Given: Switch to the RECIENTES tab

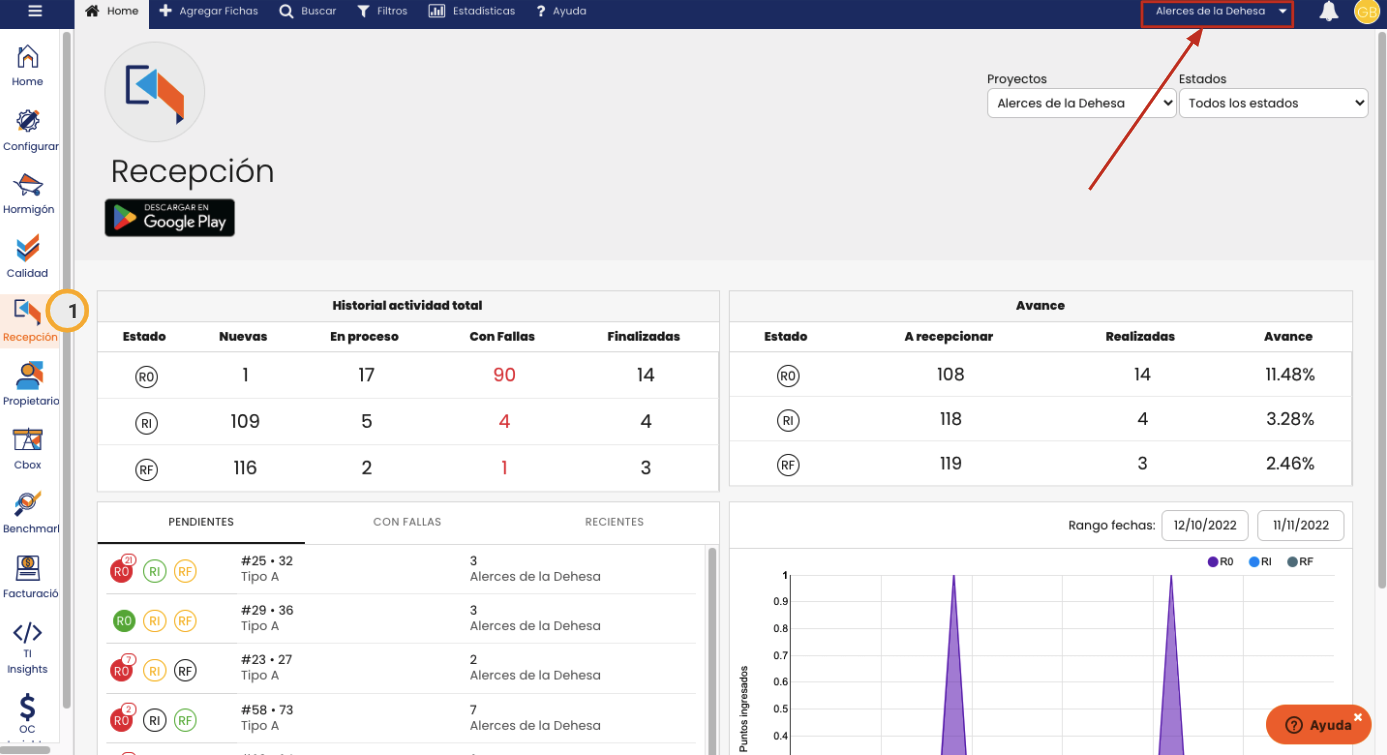Looking at the screenshot, I should pyautogui.click(x=614, y=522).
